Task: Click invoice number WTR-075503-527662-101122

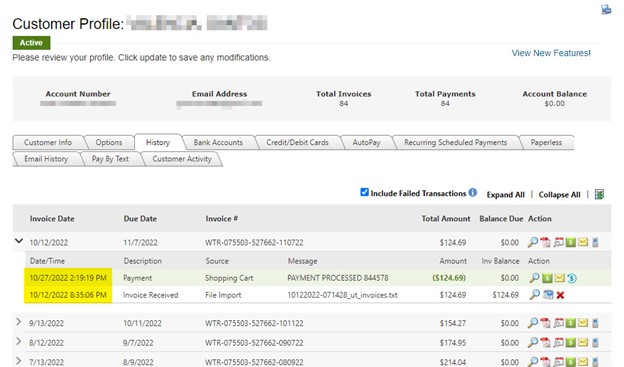Action: (254, 323)
